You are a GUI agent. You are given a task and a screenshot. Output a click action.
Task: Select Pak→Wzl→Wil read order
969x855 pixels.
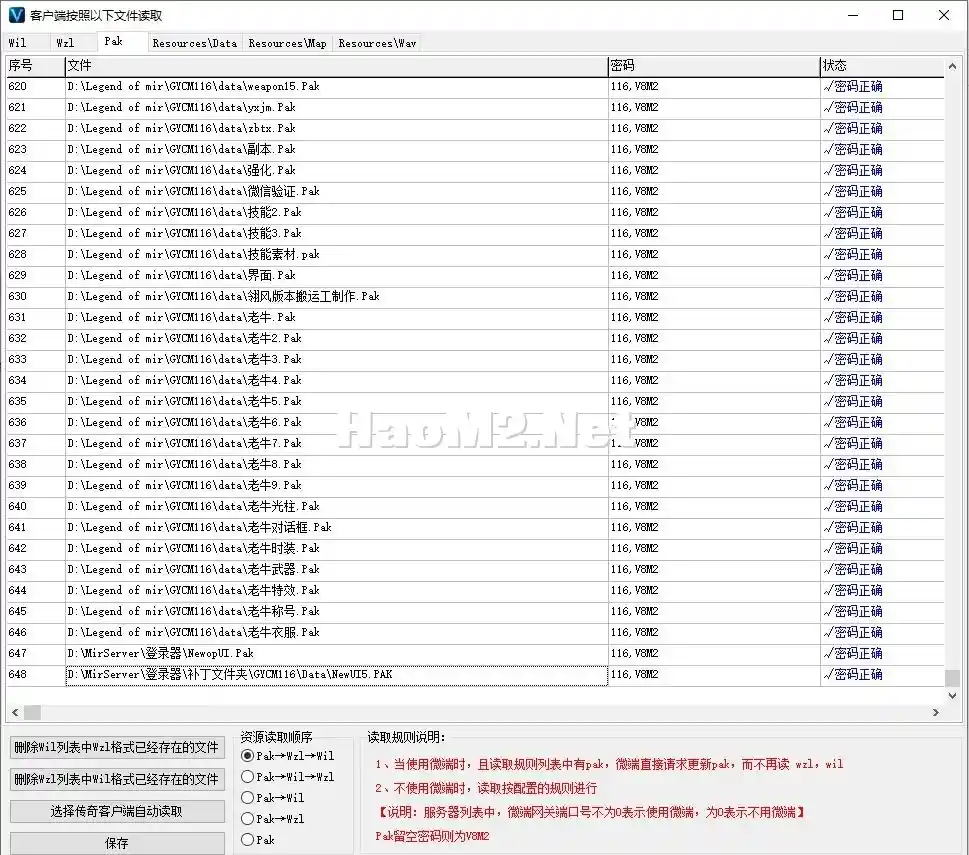pos(288,756)
